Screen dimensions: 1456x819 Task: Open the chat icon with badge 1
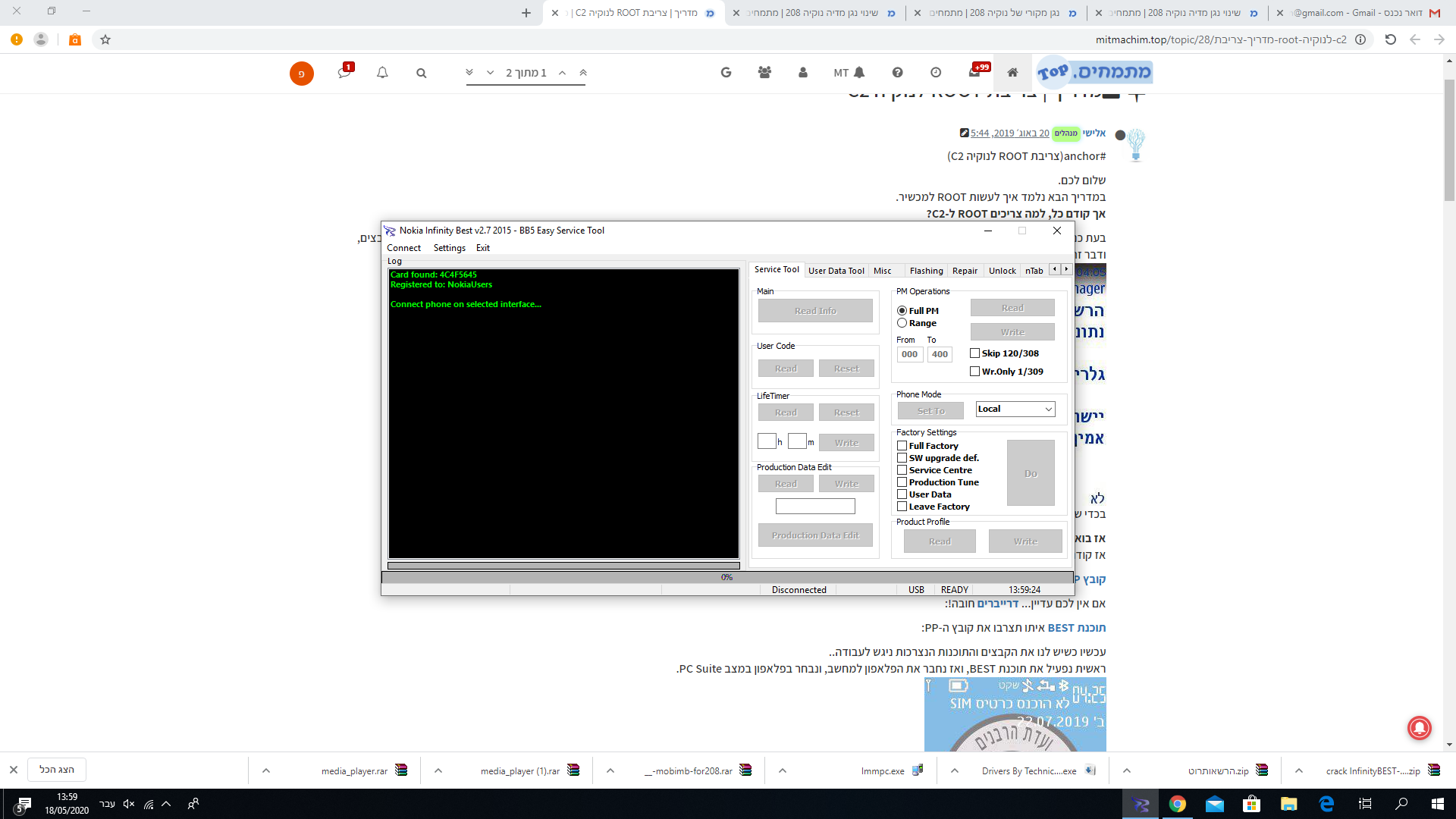[x=345, y=71]
